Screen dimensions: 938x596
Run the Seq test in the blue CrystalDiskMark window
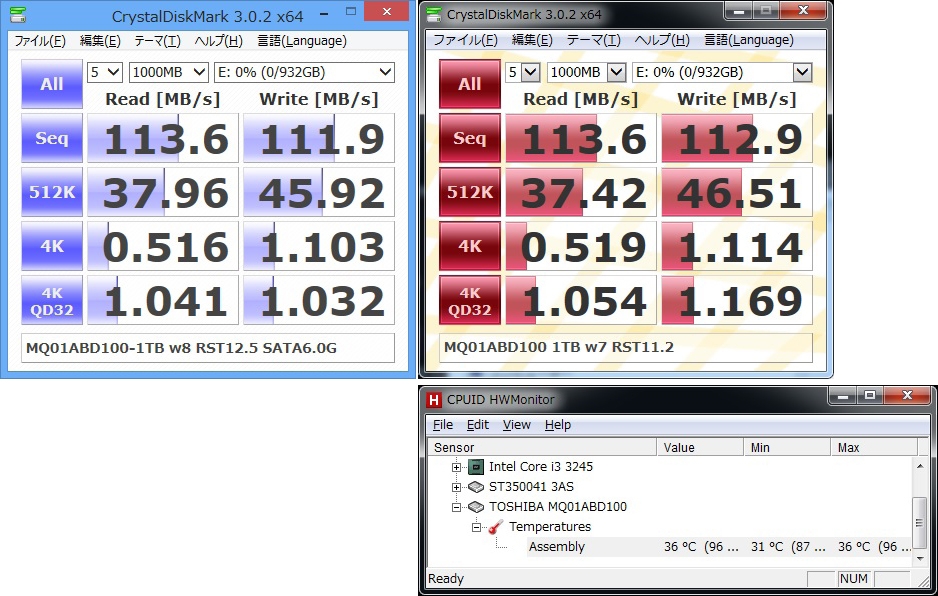[x=52, y=138]
